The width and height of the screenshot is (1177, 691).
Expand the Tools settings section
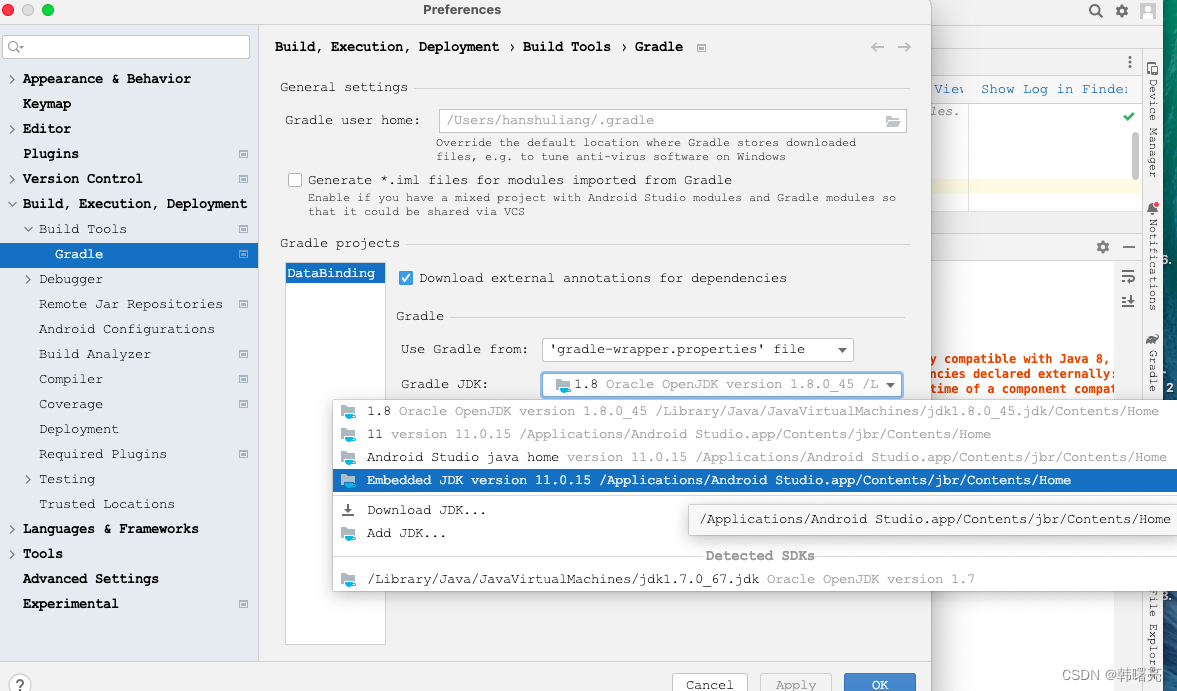(12, 554)
